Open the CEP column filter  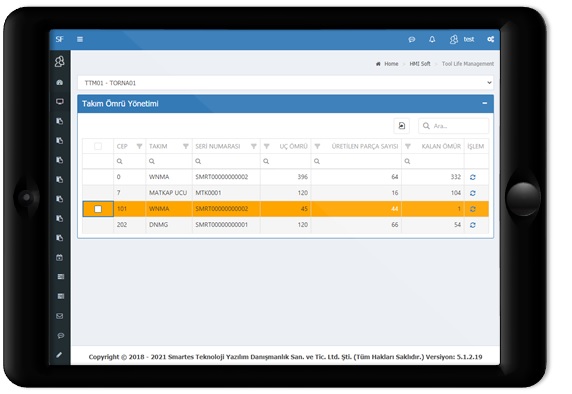point(139,146)
